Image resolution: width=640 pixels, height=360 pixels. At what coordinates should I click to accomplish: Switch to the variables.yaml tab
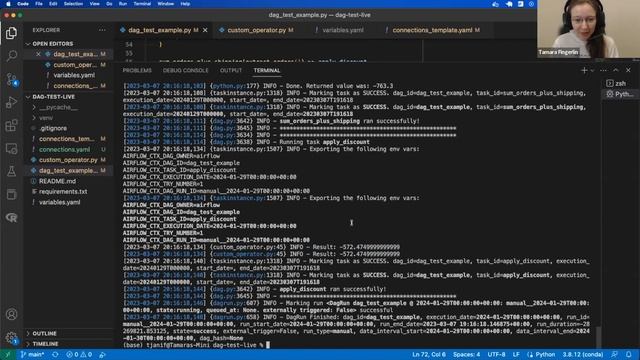(x=342, y=30)
